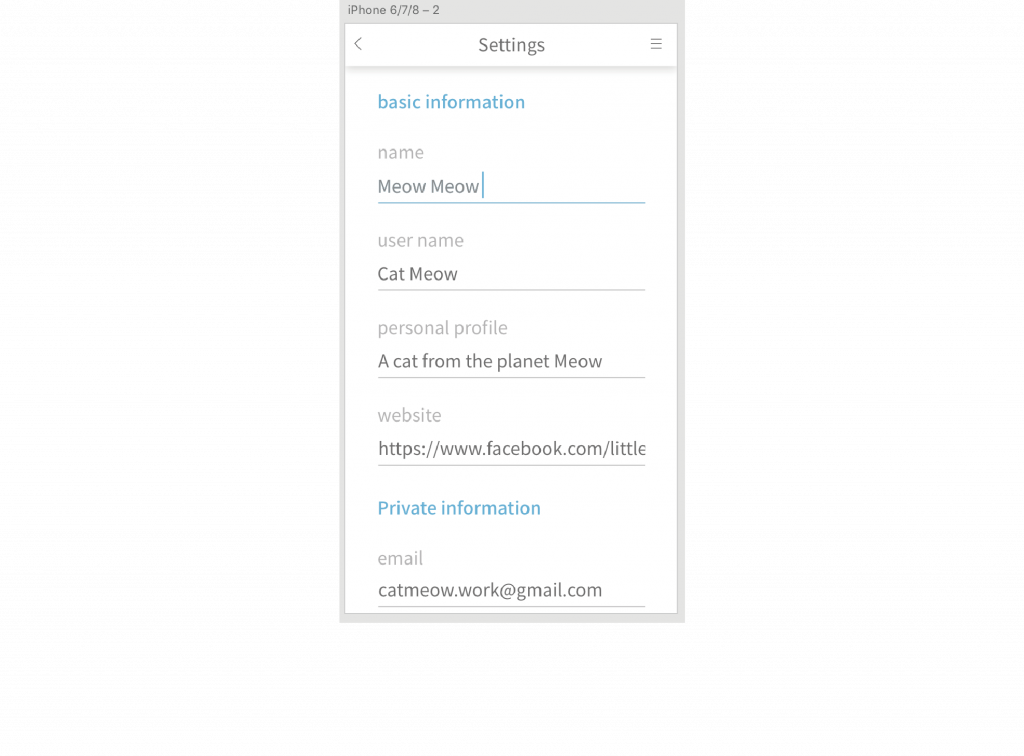The width and height of the screenshot is (1024, 756).
Task: Click the personal profile text field
Action: tap(511, 362)
